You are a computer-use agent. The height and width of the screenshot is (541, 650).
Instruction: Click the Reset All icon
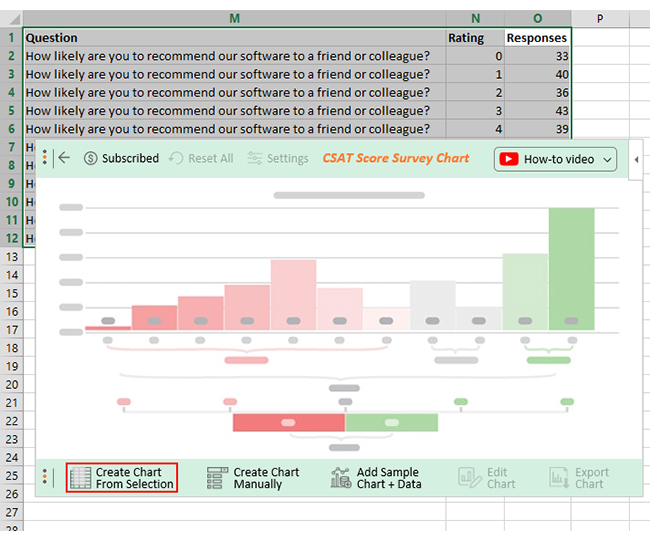point(176,158)
